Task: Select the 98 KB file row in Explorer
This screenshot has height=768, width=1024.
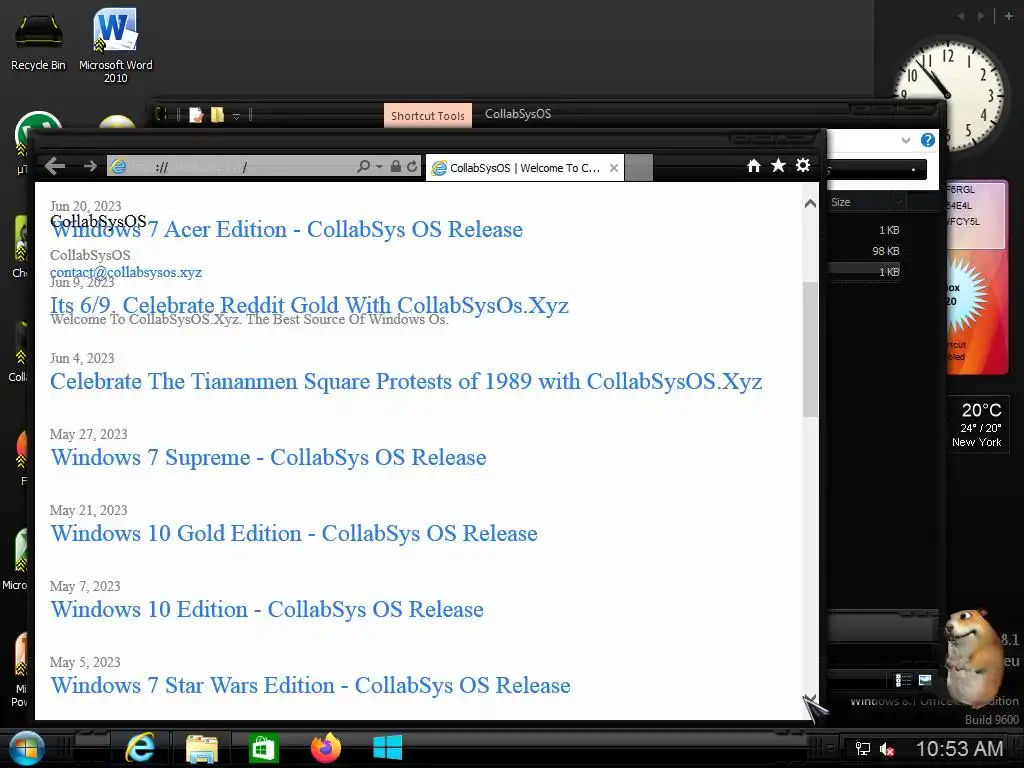Action: point(864,251)
